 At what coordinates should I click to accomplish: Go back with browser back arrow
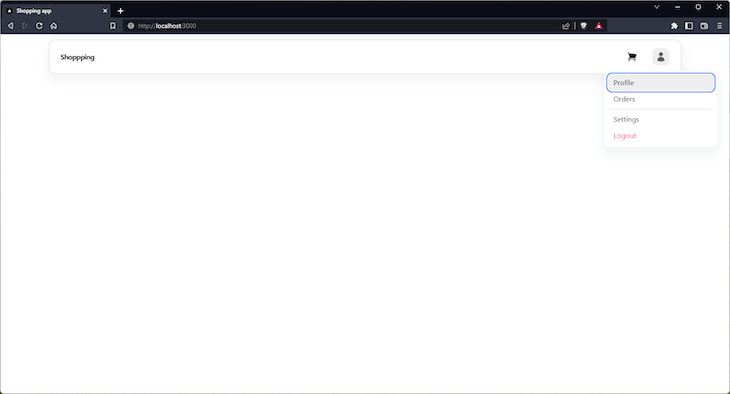pyautogui.click(x=11, y=26)
